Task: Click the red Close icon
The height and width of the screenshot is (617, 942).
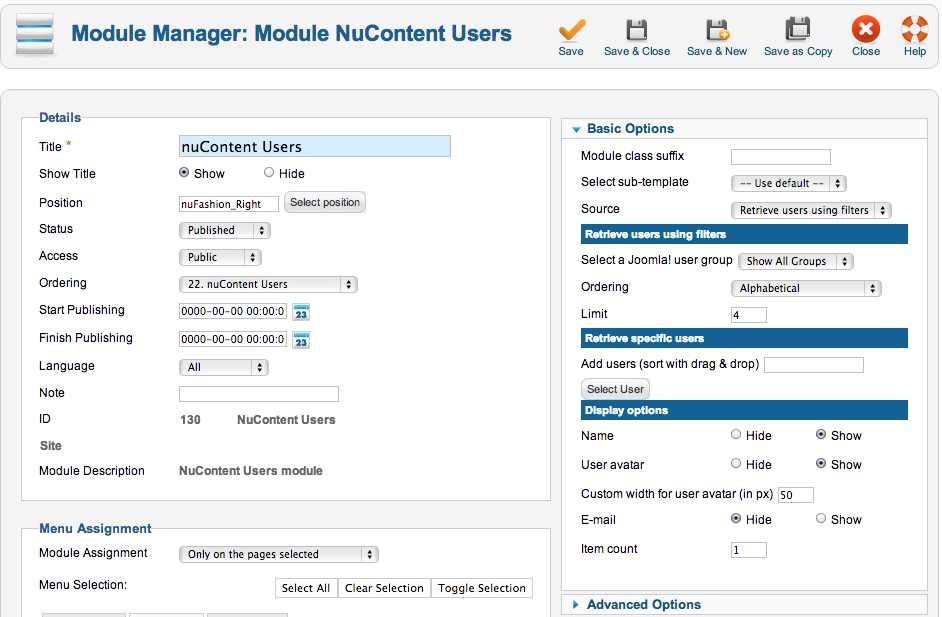Action: point(866,29)
